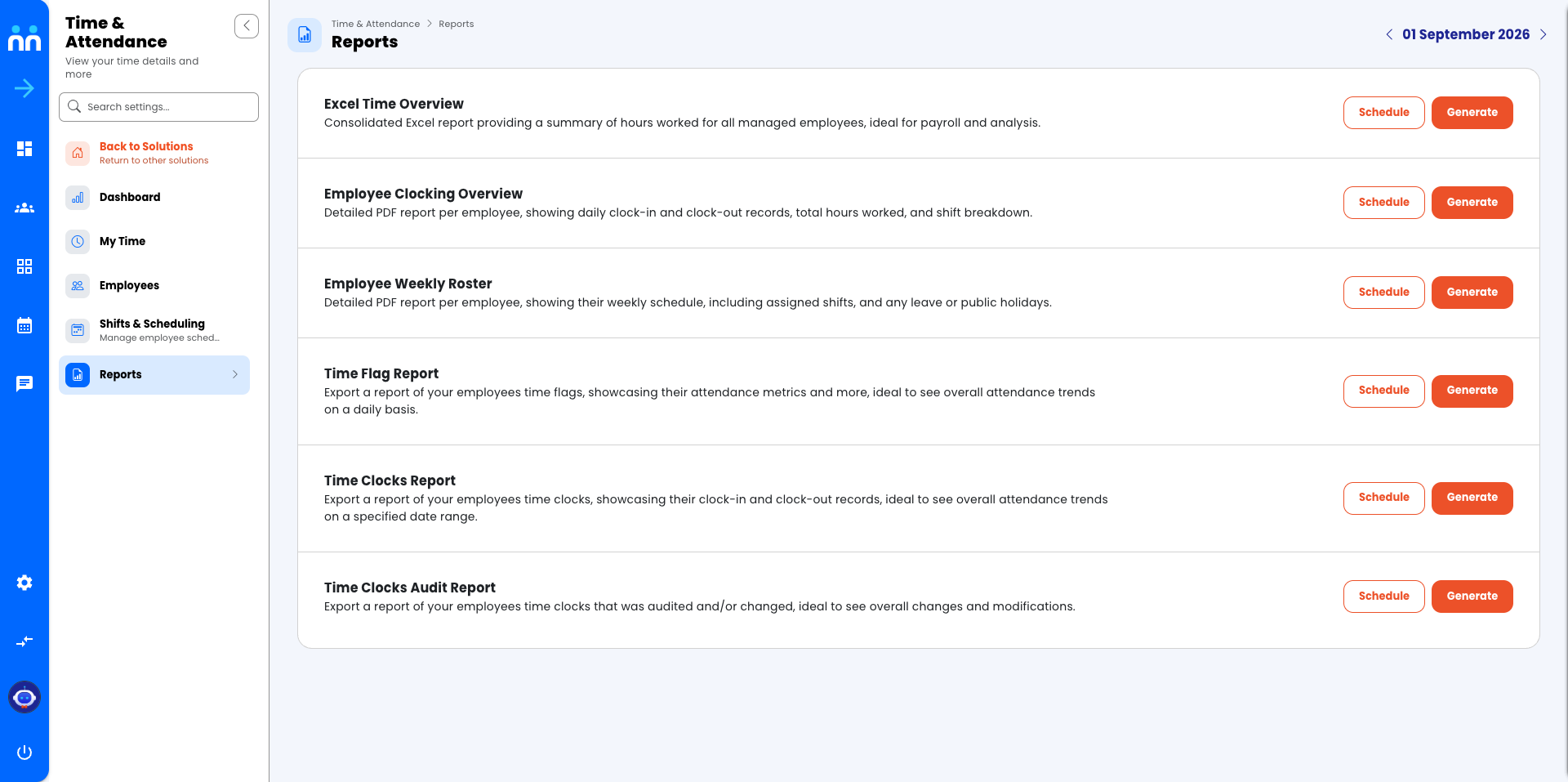Open the dashboard tiles icon in the rail

(24, 149)
